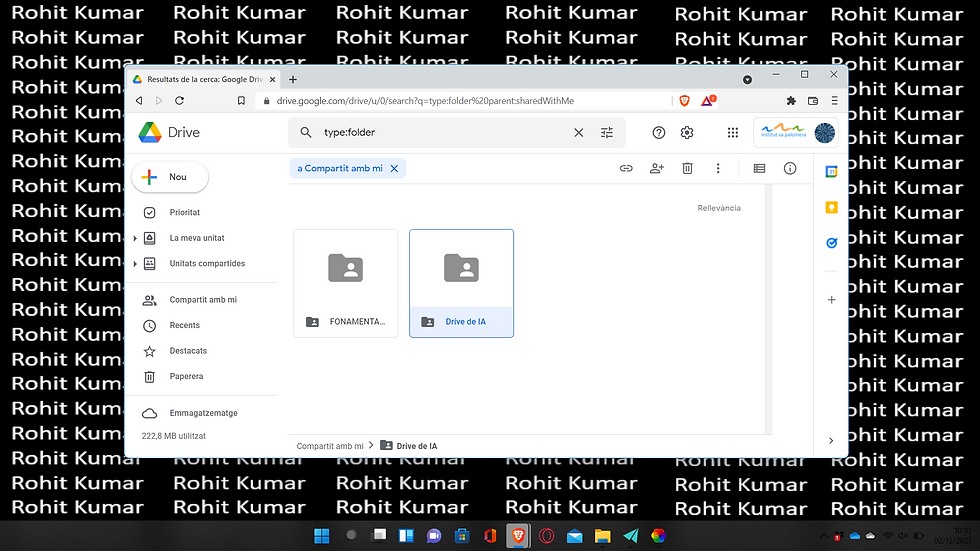The width and height of the screenshot is (980, 551).
Task: Open the Drive settings gear
Action: click(687, 132)
